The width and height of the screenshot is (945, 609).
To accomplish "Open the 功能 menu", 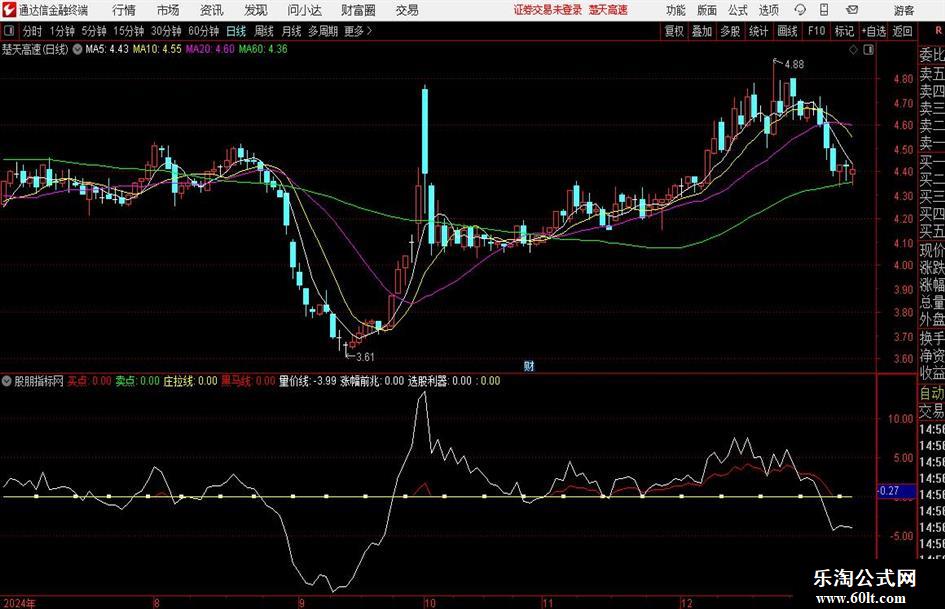I will [x=676, y=10].
